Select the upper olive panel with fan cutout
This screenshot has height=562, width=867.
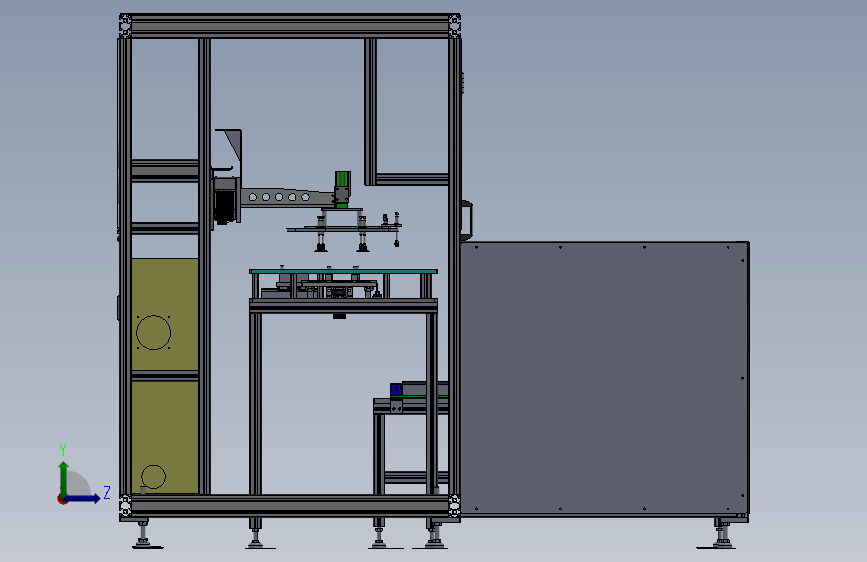click(x=165, y=314)
